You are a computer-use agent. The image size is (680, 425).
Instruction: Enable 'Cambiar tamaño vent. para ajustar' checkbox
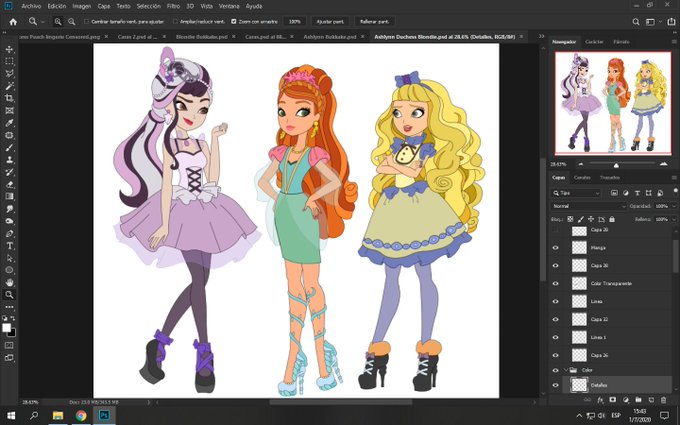86,21
